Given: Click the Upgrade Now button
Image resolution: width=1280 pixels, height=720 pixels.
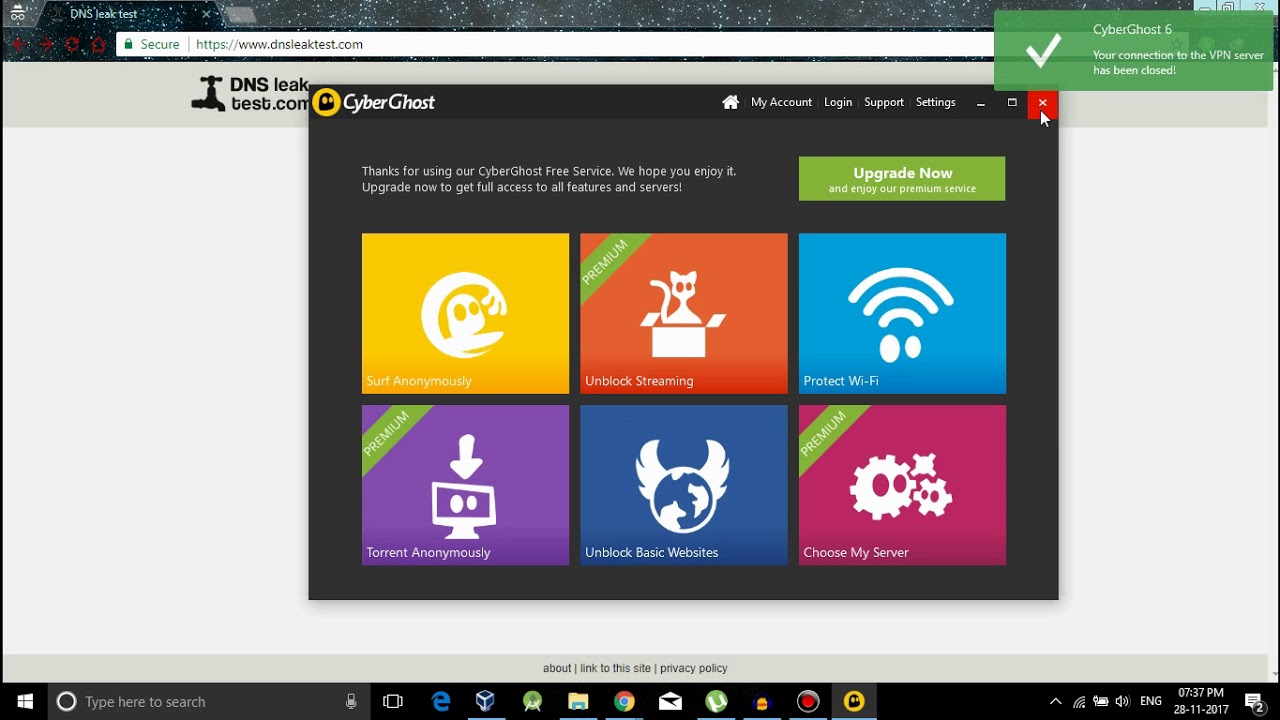Looking at the screenshot, I should 902,179.
